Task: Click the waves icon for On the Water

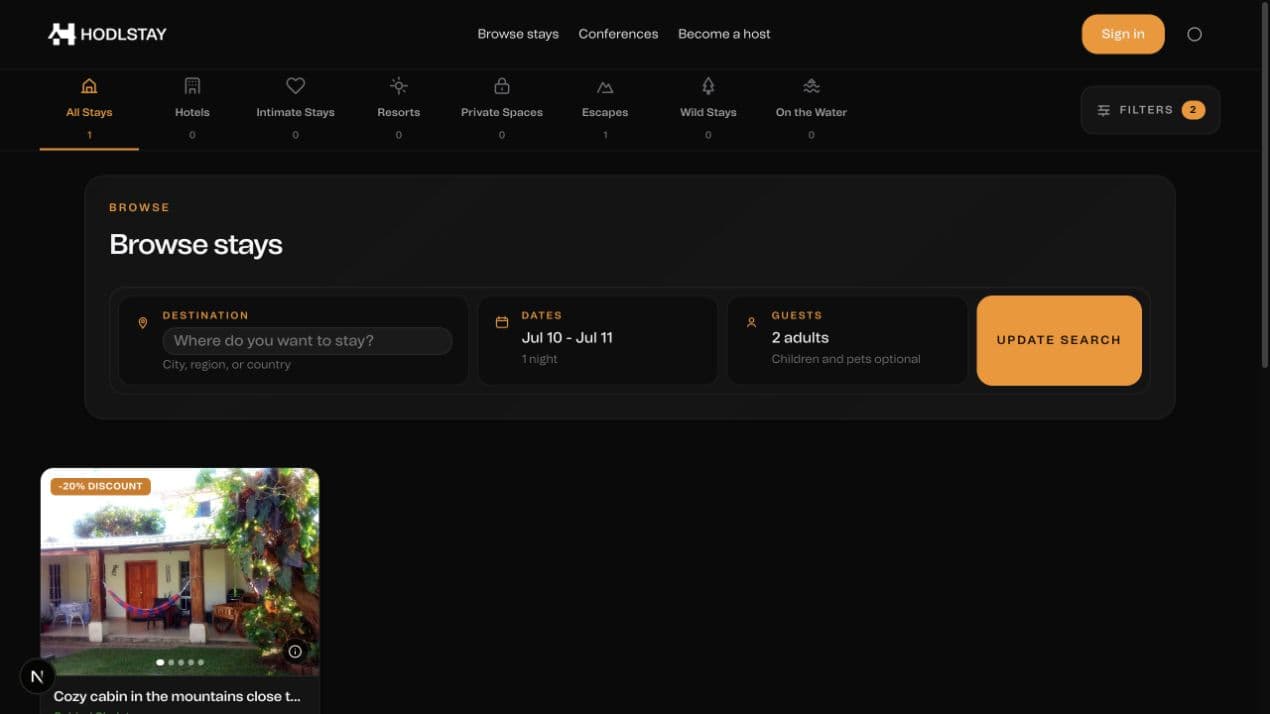Action: 811,86
